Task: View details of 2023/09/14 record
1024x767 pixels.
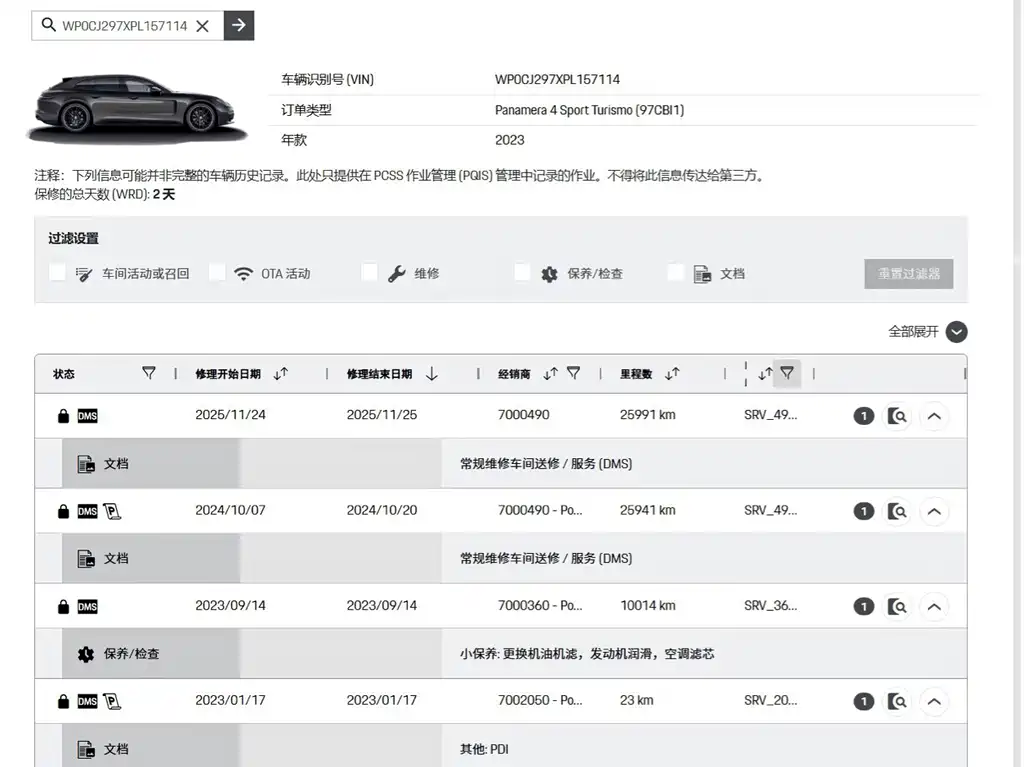Action: (897, 607)
